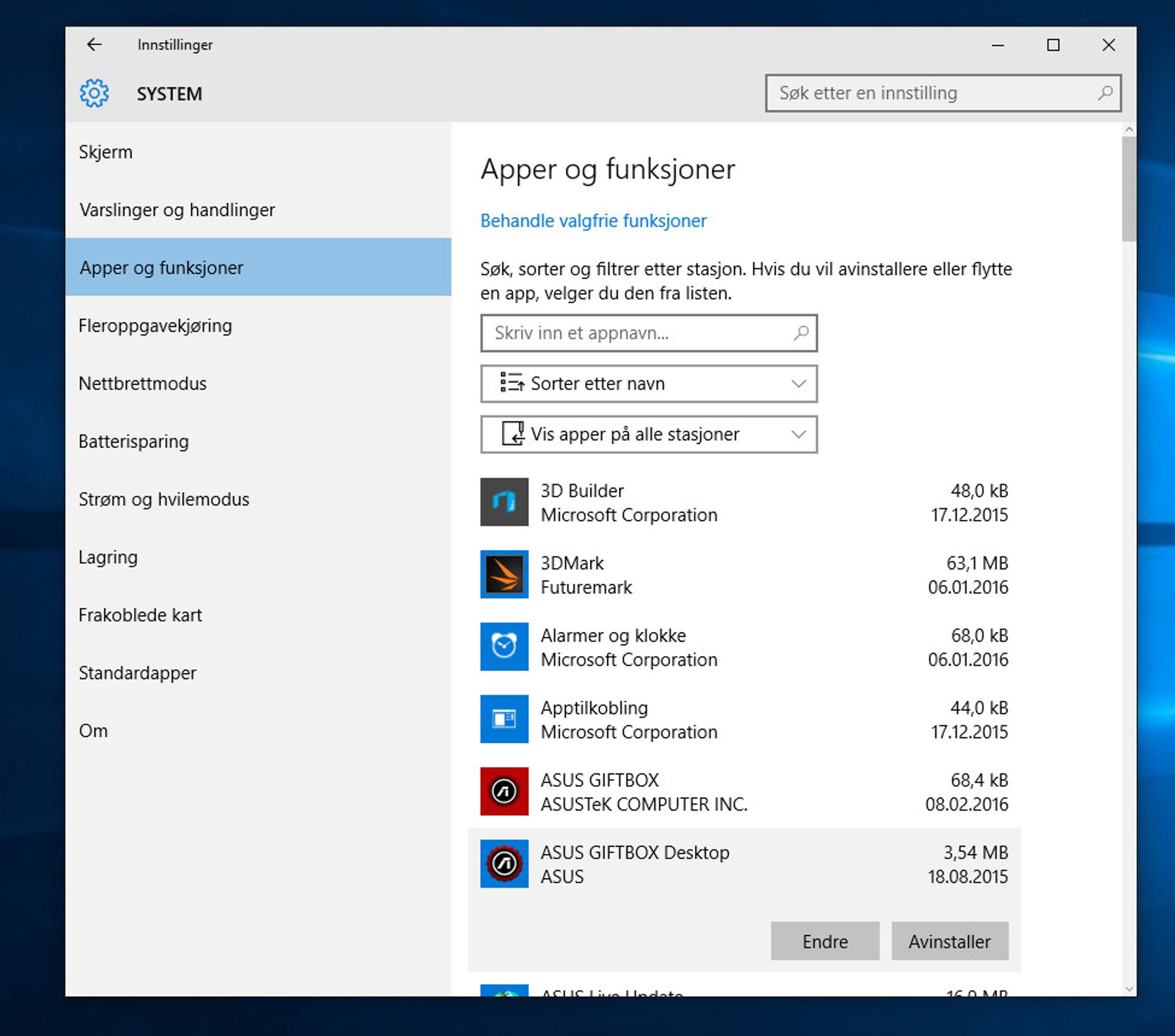Open the Lagring section
Screen dimensions: 1175x1036
coord(258,557)
